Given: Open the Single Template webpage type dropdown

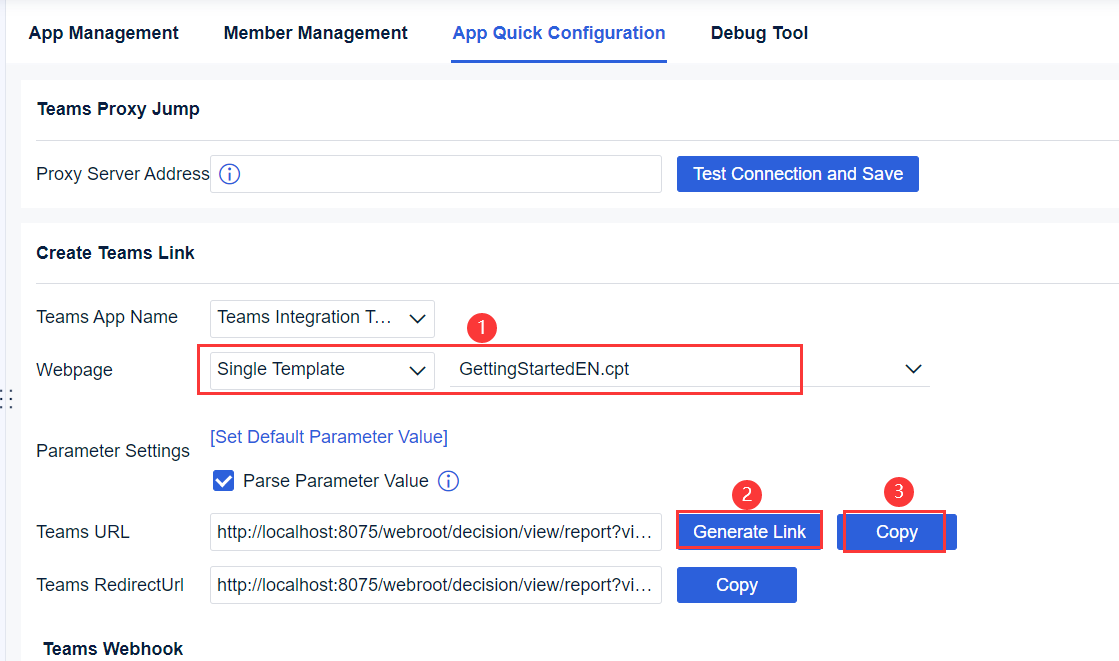Looking at the screenshot, I should [x=322, y=370].
